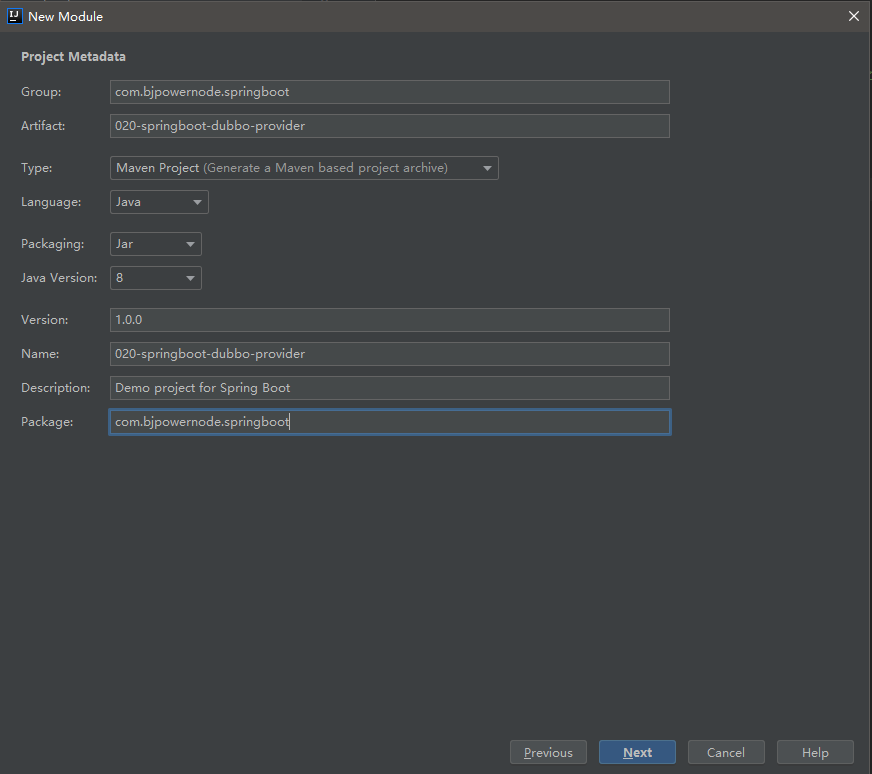Click the Description field

[x=389, y=388]
